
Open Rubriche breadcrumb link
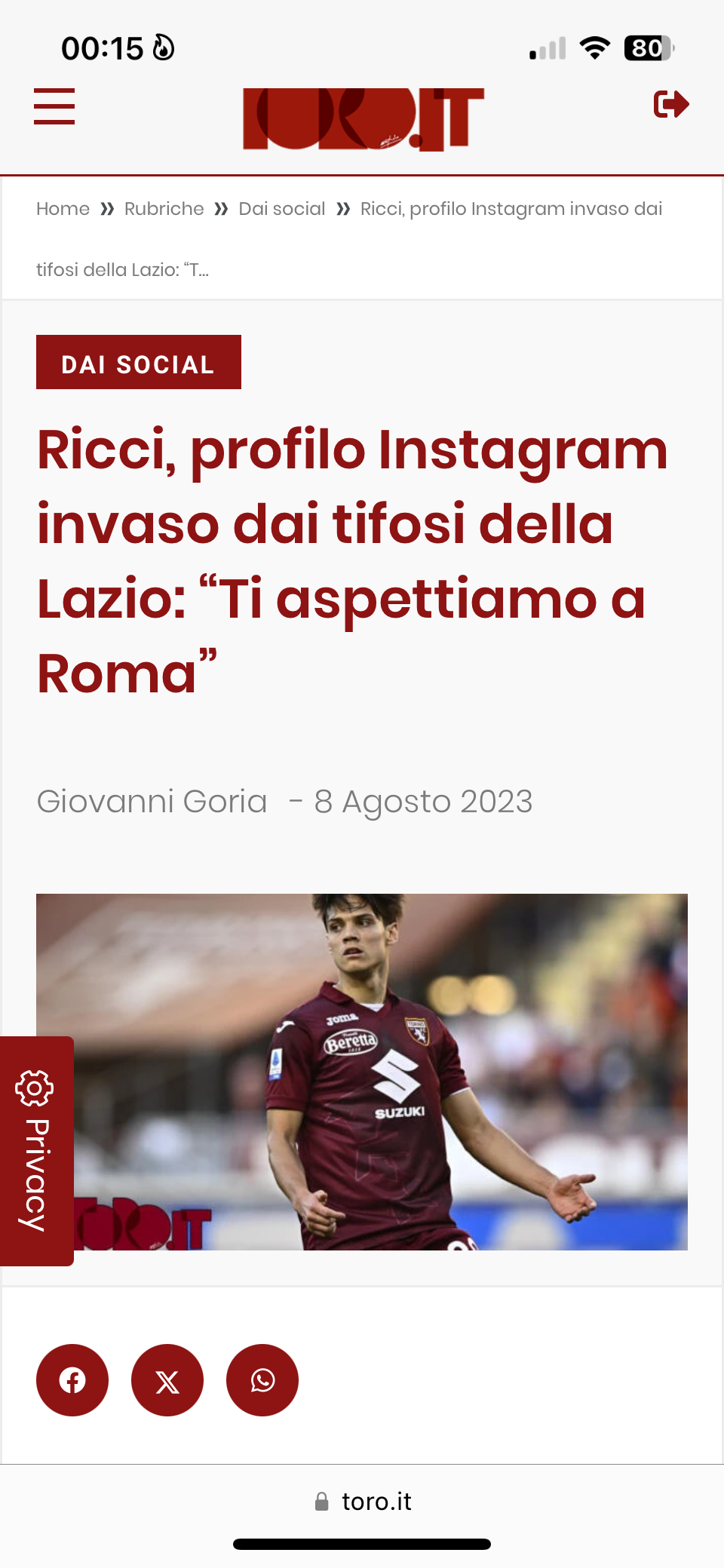tap(164, 209)
